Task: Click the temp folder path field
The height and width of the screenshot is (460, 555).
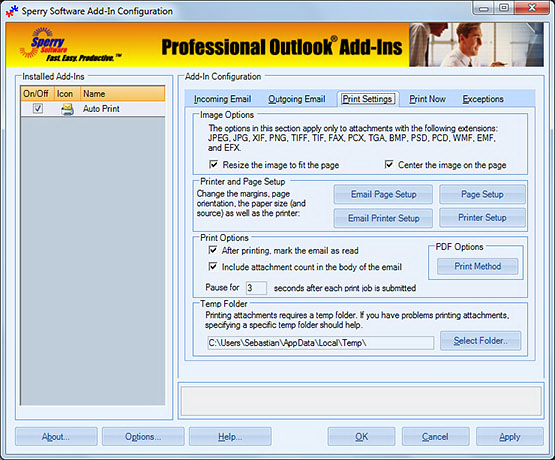Action: [x=320, y=343]
